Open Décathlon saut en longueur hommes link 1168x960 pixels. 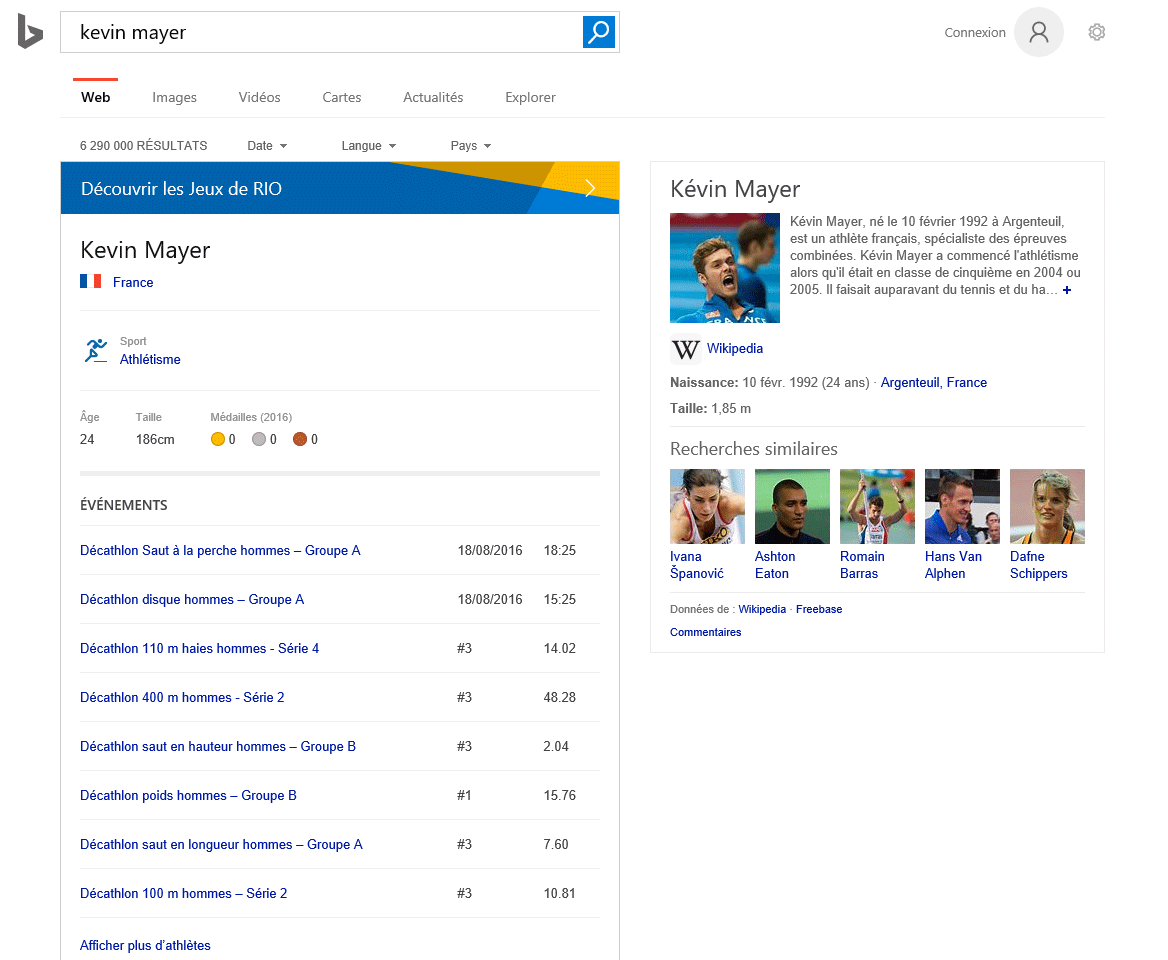(220, 845)
